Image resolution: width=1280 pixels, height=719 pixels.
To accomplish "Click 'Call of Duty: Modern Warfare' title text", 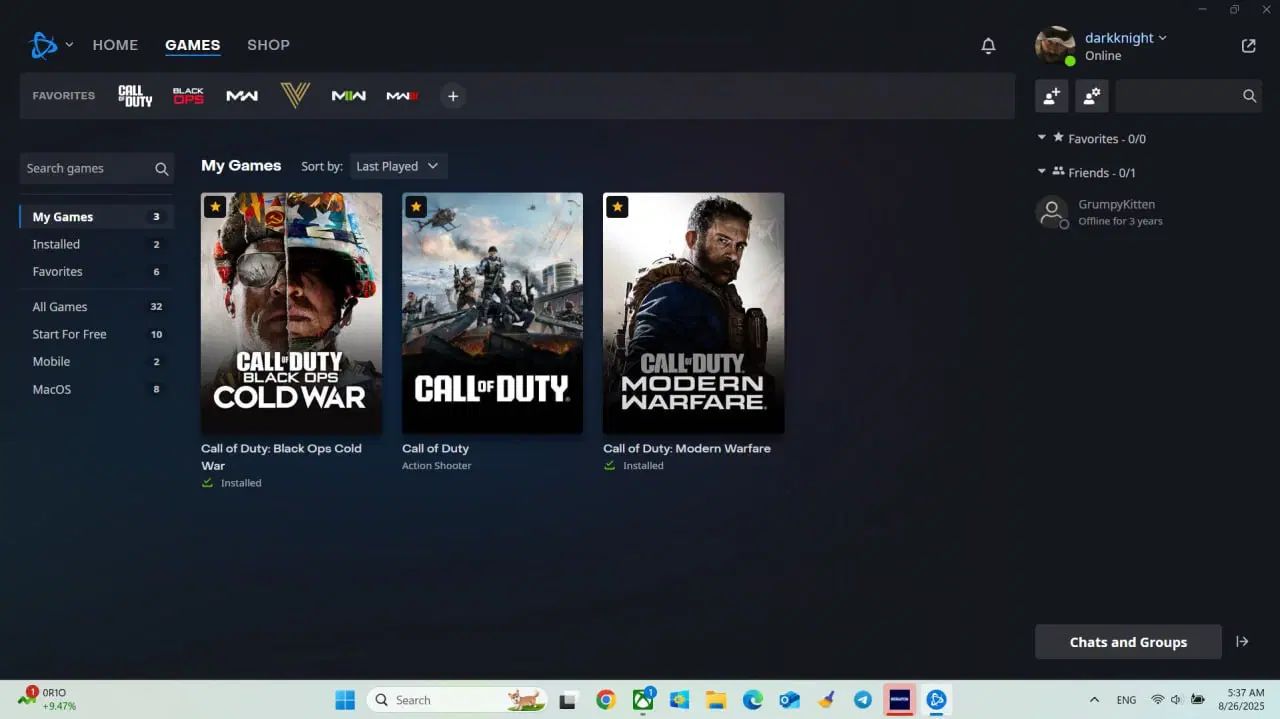I will tap(687, 448).
